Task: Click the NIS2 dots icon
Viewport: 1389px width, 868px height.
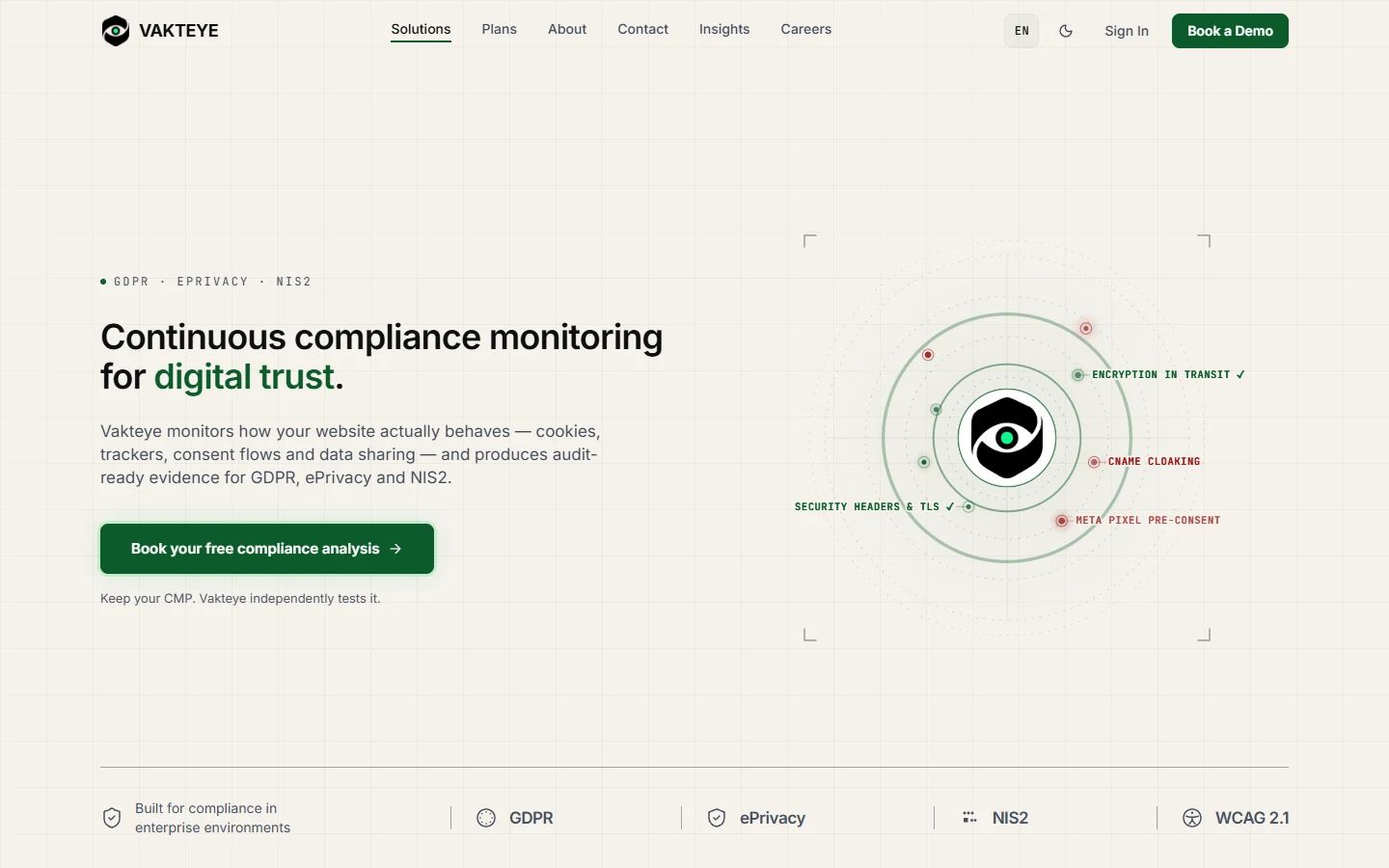Action: pos(969,818)
